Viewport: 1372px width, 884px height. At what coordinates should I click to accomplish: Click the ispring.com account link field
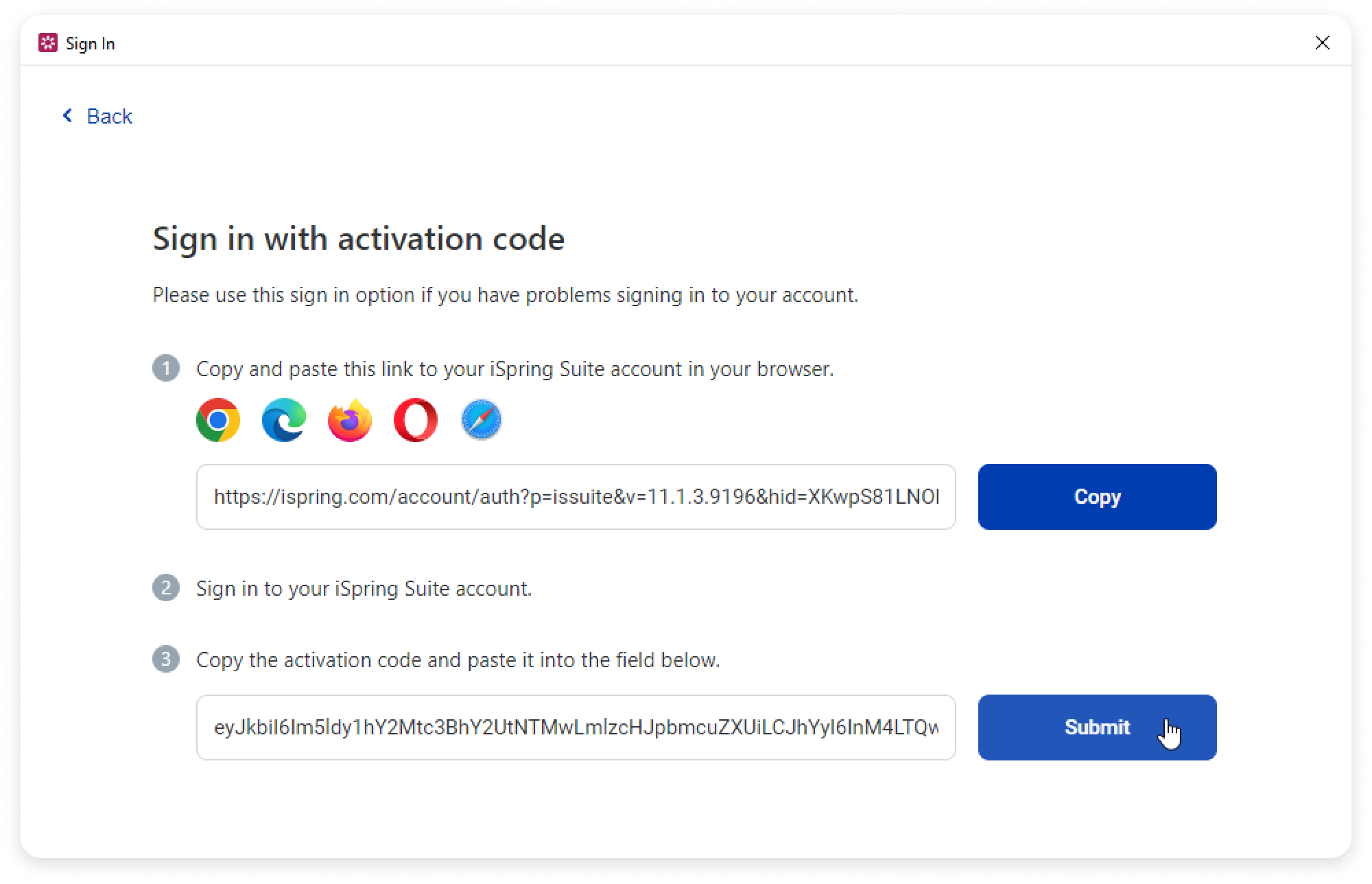tap(576, 497)
